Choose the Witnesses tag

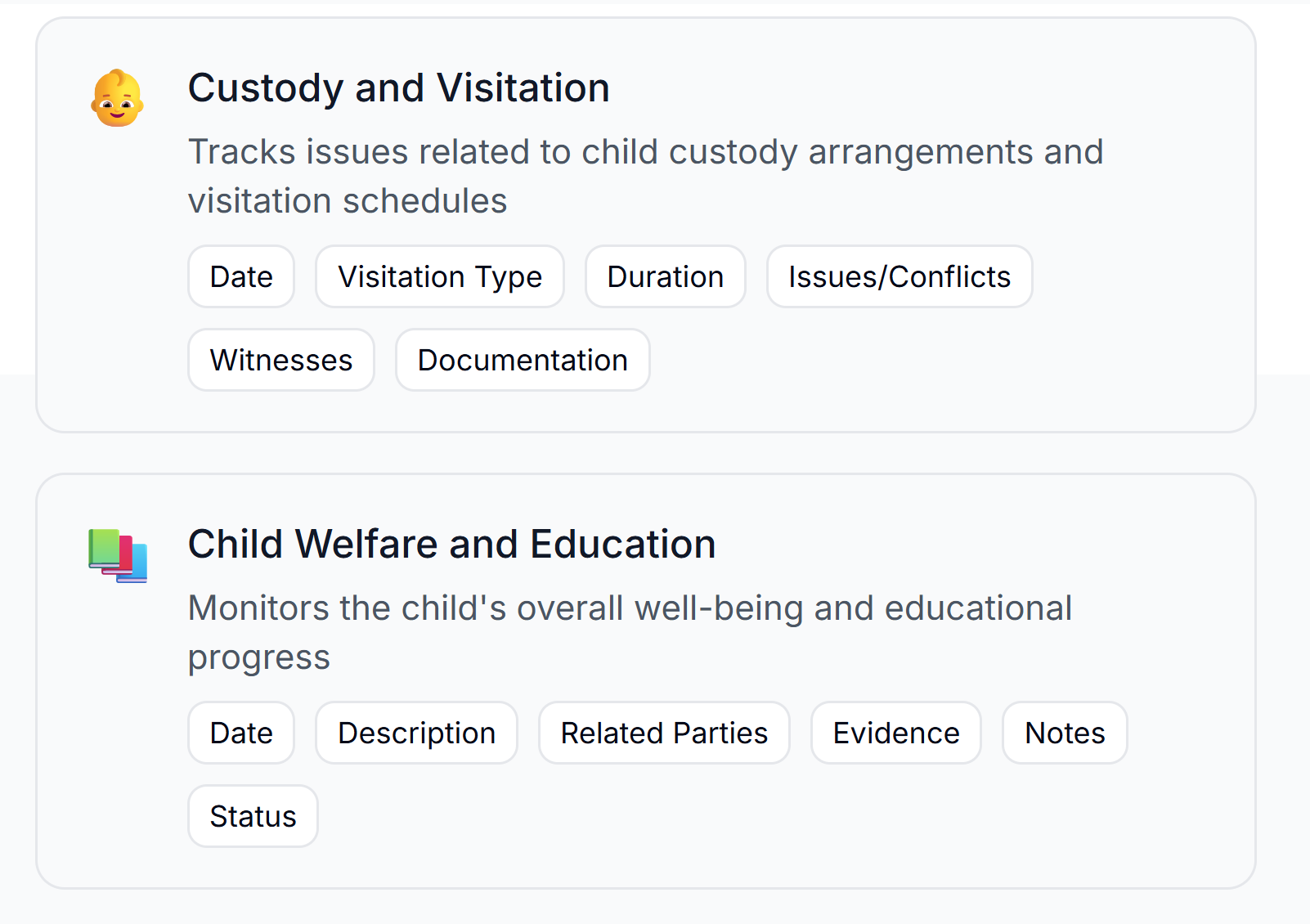click(281, 360)
